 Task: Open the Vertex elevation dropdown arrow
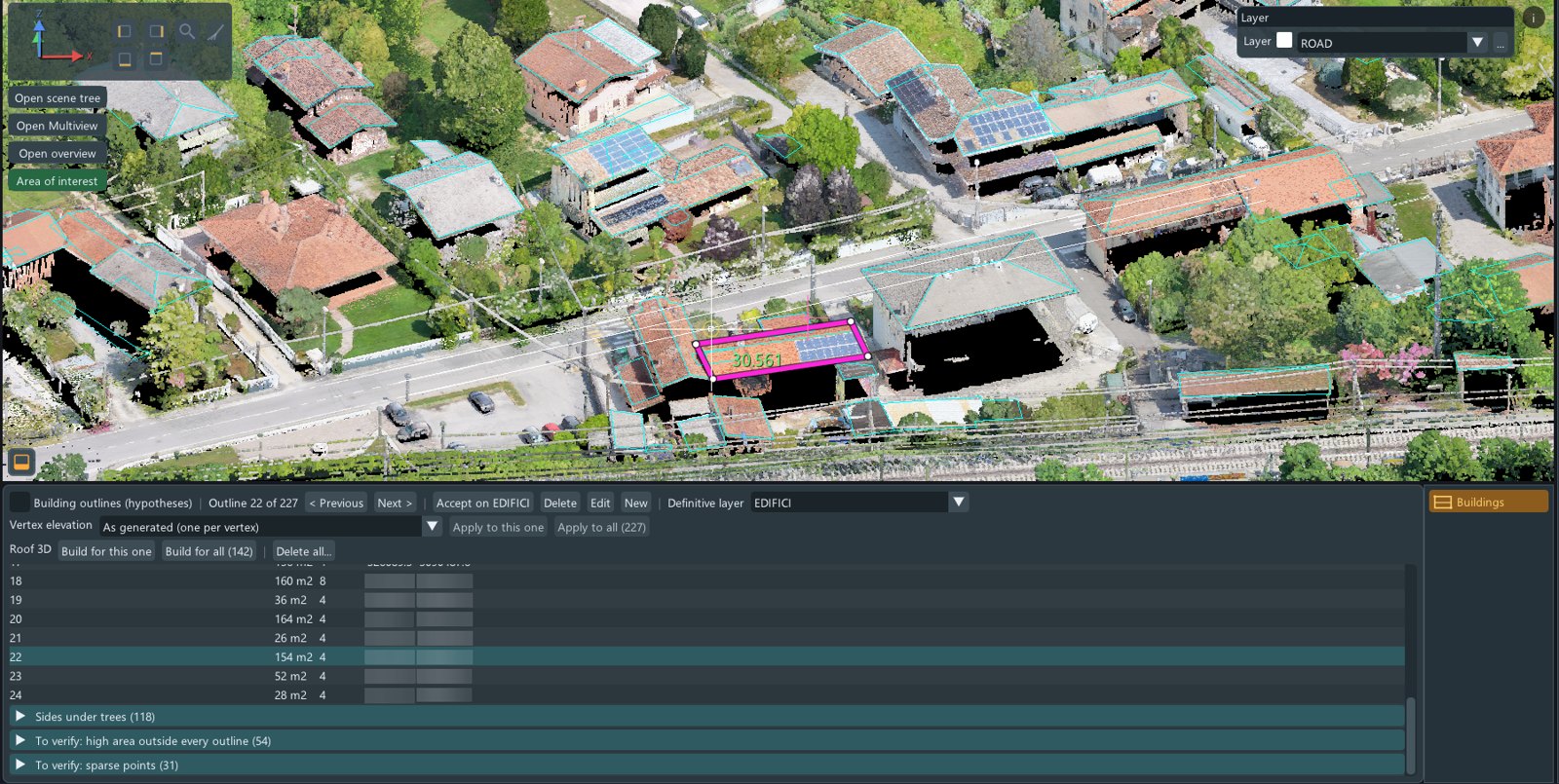click(x=433, y=526)
